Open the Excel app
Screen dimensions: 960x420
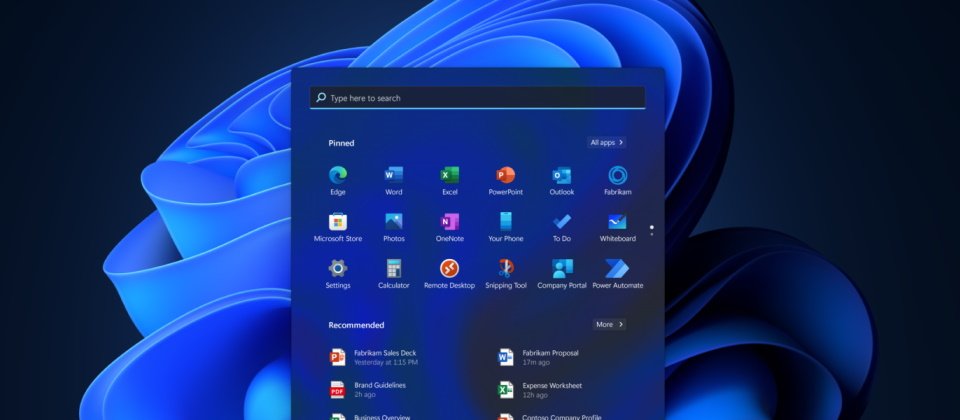click(x=449, y=181)
